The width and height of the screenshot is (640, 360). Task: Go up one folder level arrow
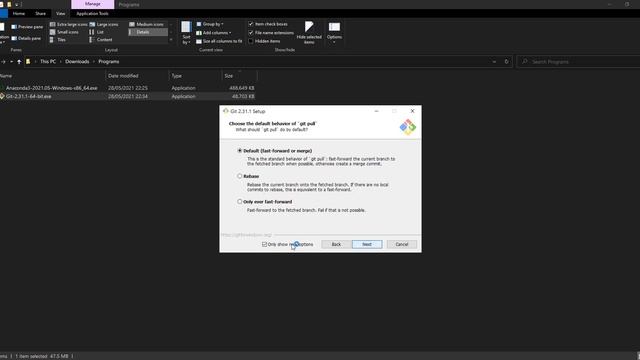pos(19,62)
